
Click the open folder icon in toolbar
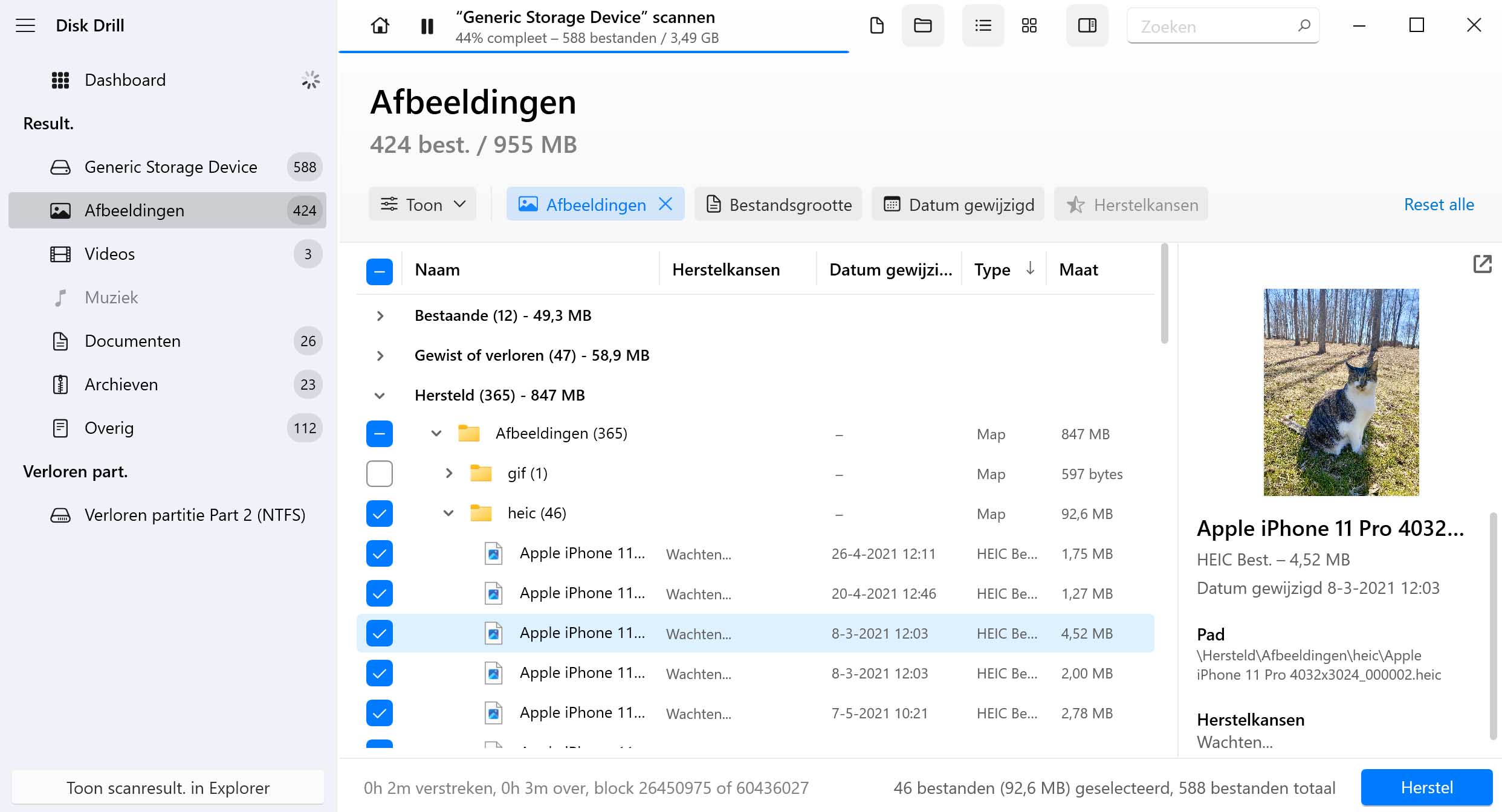(920, 26)
